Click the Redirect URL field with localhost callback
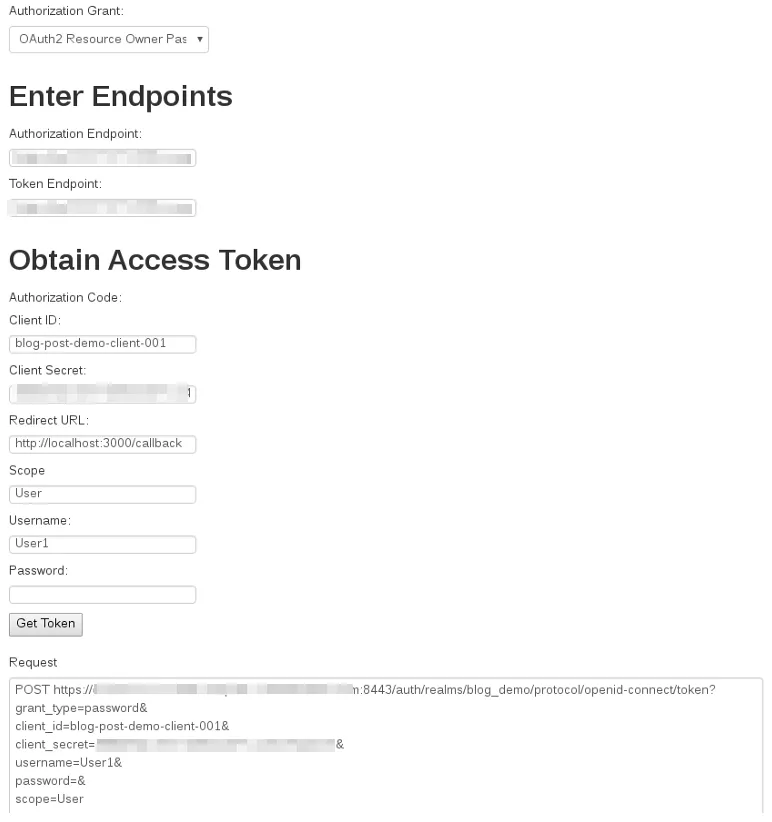 point(102,444)
